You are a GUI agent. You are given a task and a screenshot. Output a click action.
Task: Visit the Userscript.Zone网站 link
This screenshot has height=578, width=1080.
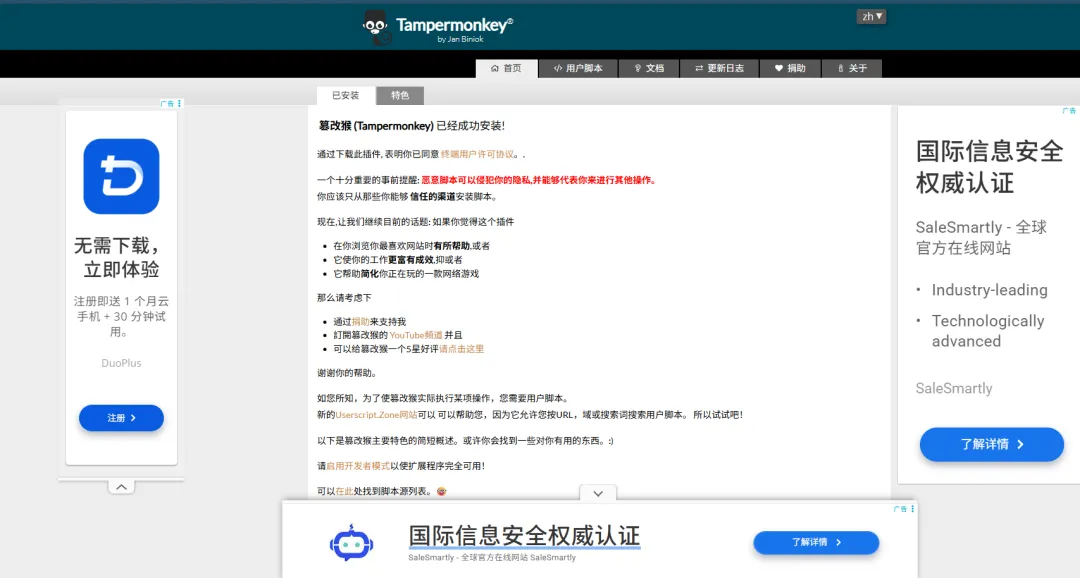(376, 415)
